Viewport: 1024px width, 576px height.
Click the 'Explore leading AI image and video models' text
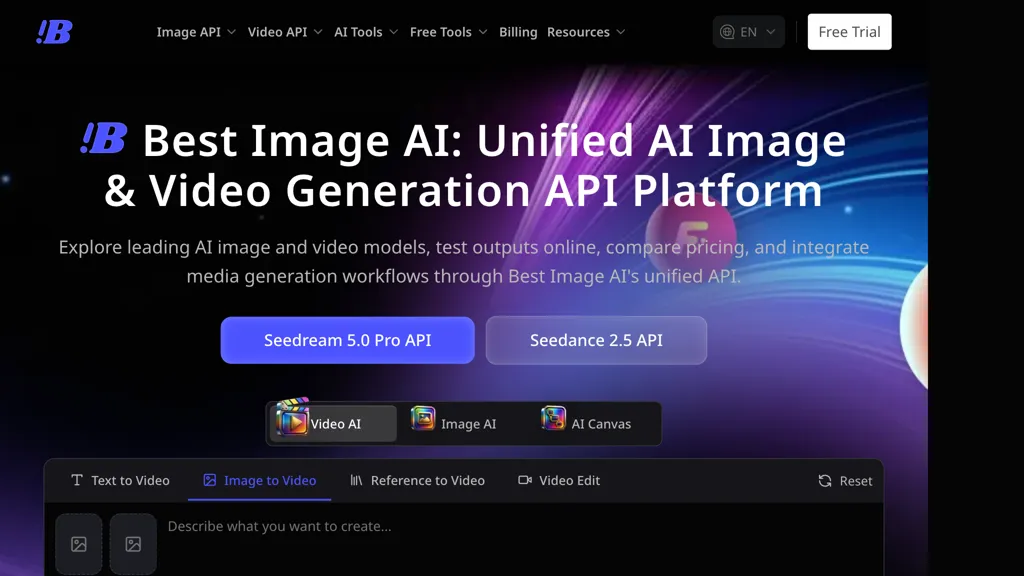click(x=243, y=247)
